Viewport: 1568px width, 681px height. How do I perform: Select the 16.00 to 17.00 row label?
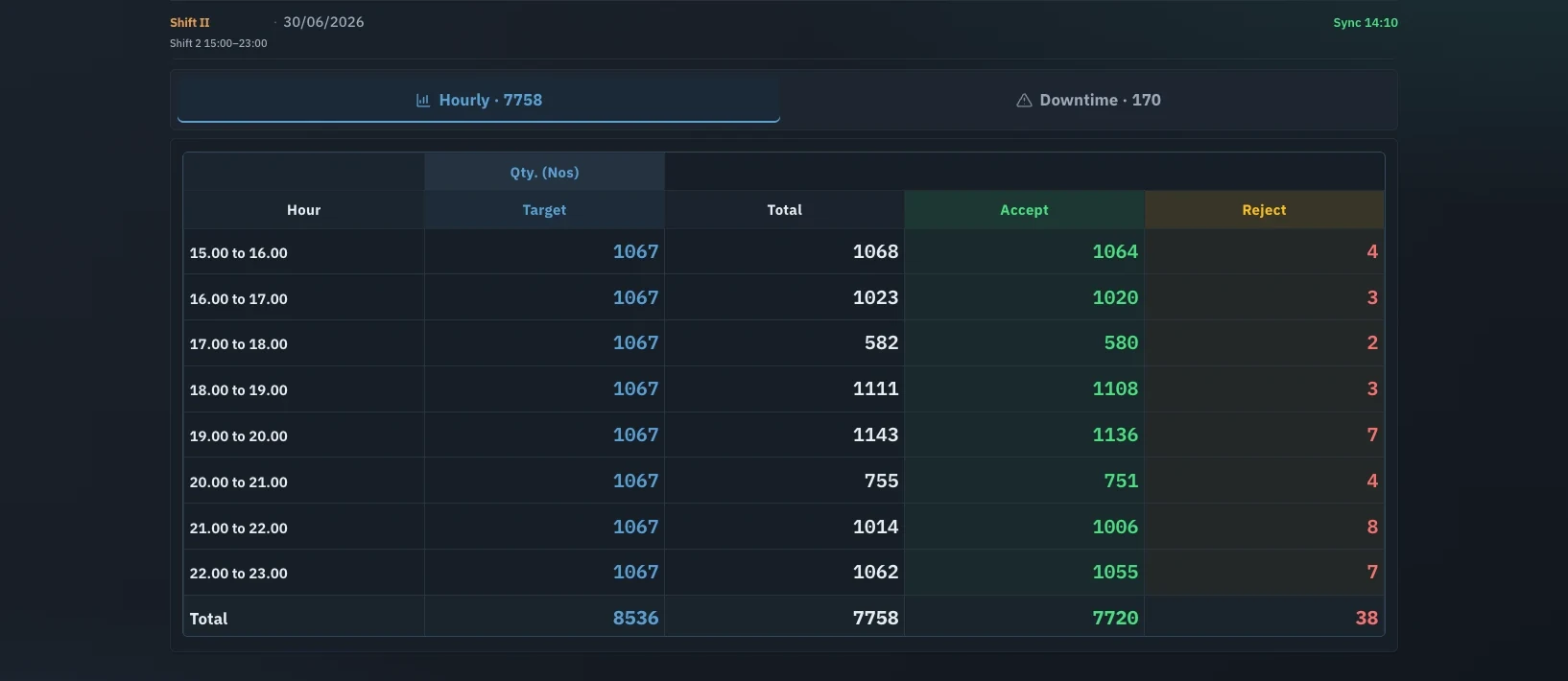coord(239,299)
